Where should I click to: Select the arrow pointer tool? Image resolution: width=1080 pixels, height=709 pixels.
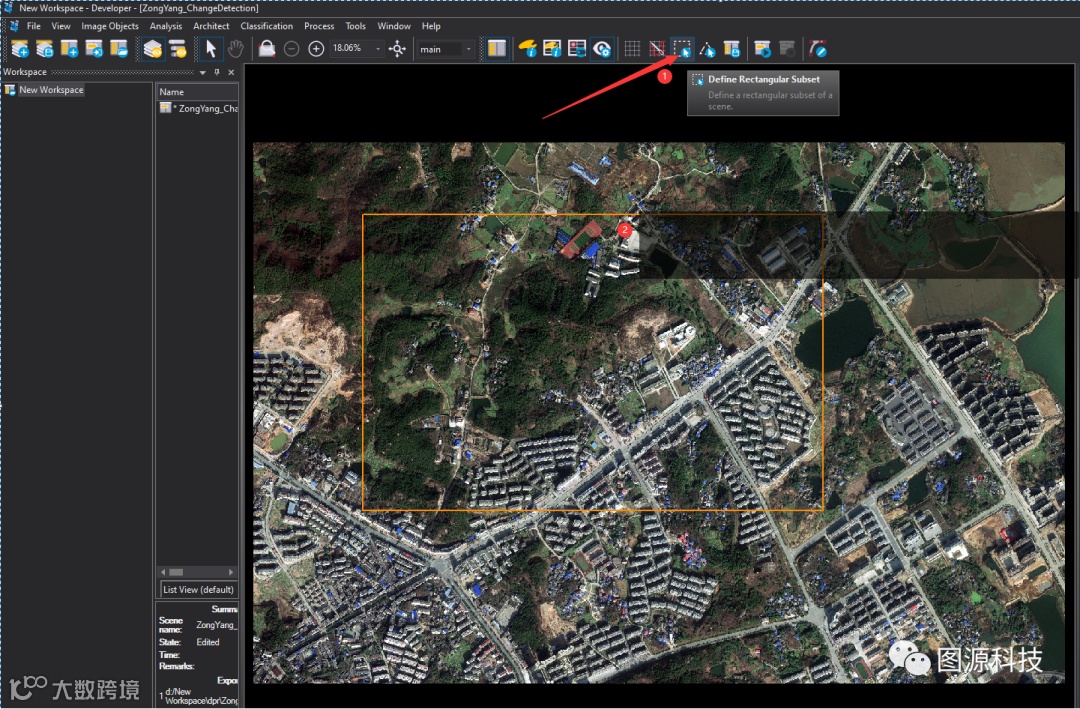(210, 48)
